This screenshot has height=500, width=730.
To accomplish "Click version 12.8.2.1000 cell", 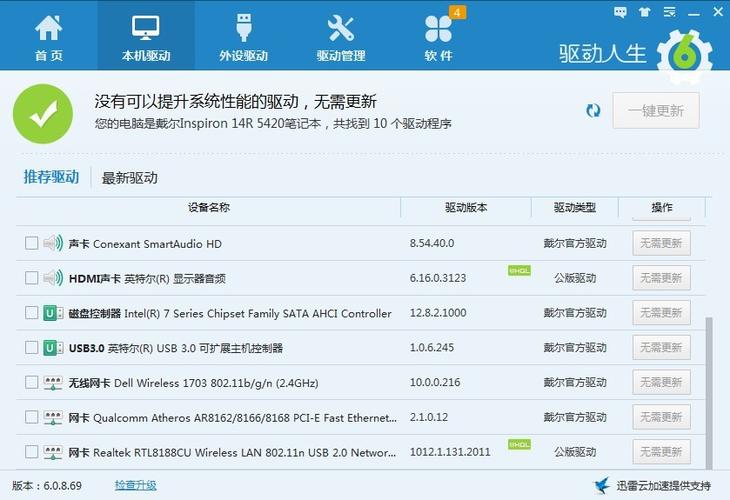I will pos(438,312).
